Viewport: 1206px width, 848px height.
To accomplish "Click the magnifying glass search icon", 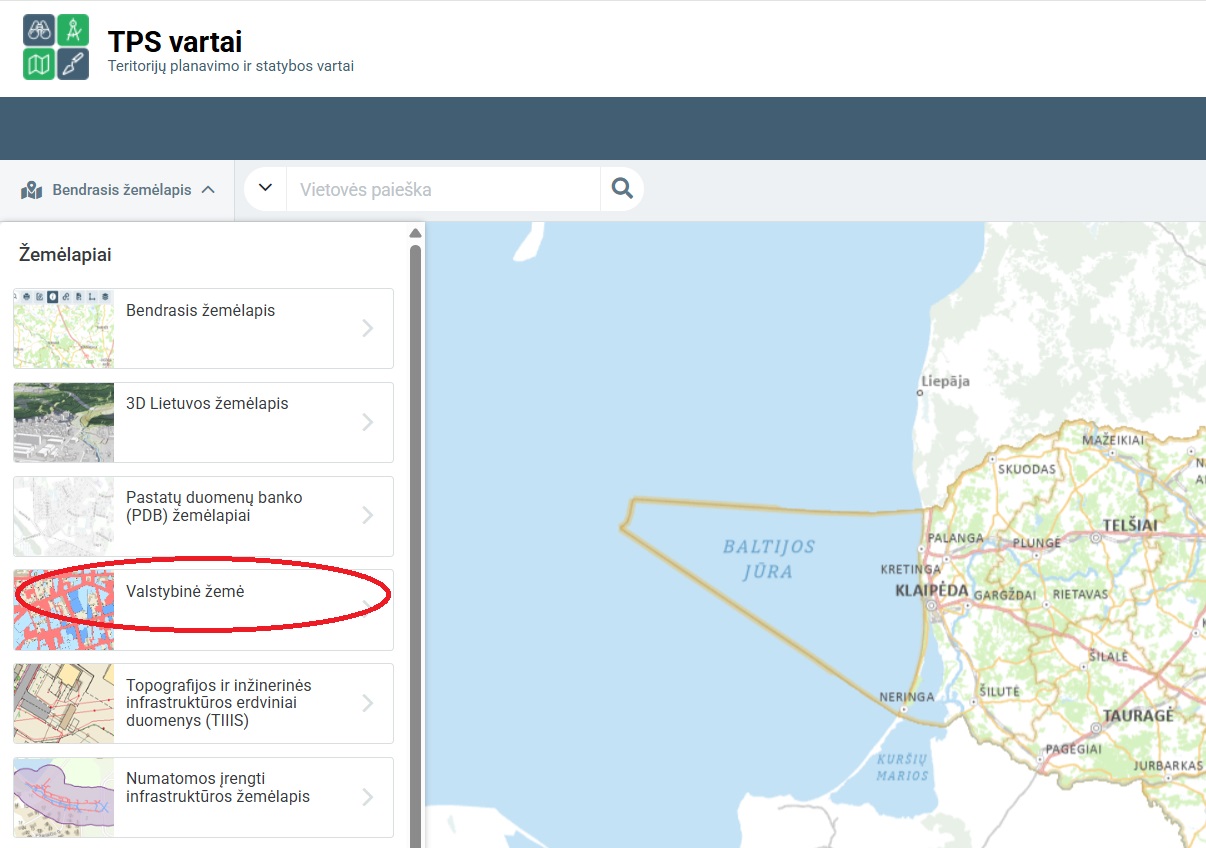I will click(x=622, y=189).
